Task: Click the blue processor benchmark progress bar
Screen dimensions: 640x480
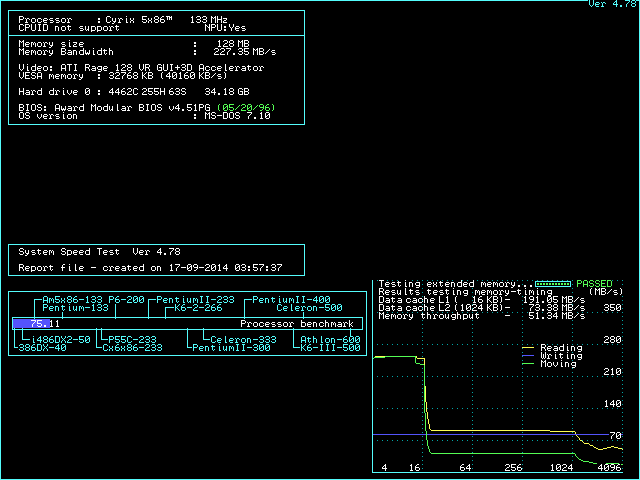Action: (x=31, y=324)
